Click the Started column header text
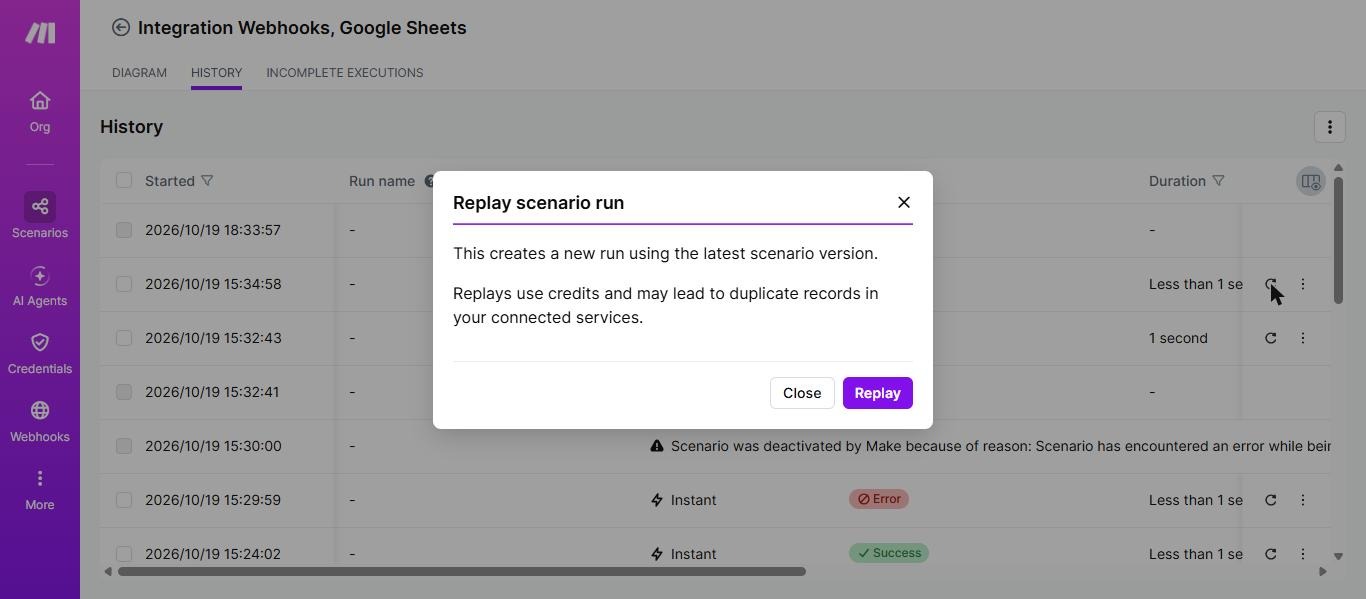This screenshot has height=599, width=1366. click(x=170, y=181)
